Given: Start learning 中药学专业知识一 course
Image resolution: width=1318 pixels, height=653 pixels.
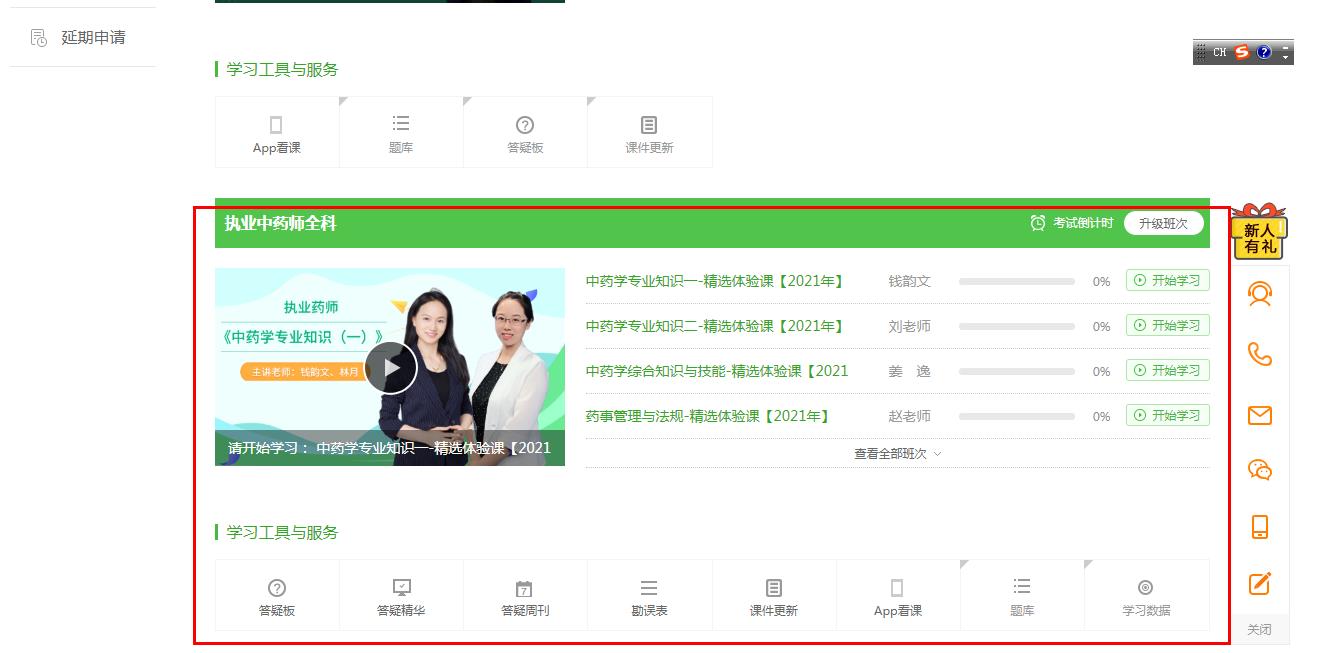Looking at the screenshot, I should pyautogui.click(x=1167, y=281).
